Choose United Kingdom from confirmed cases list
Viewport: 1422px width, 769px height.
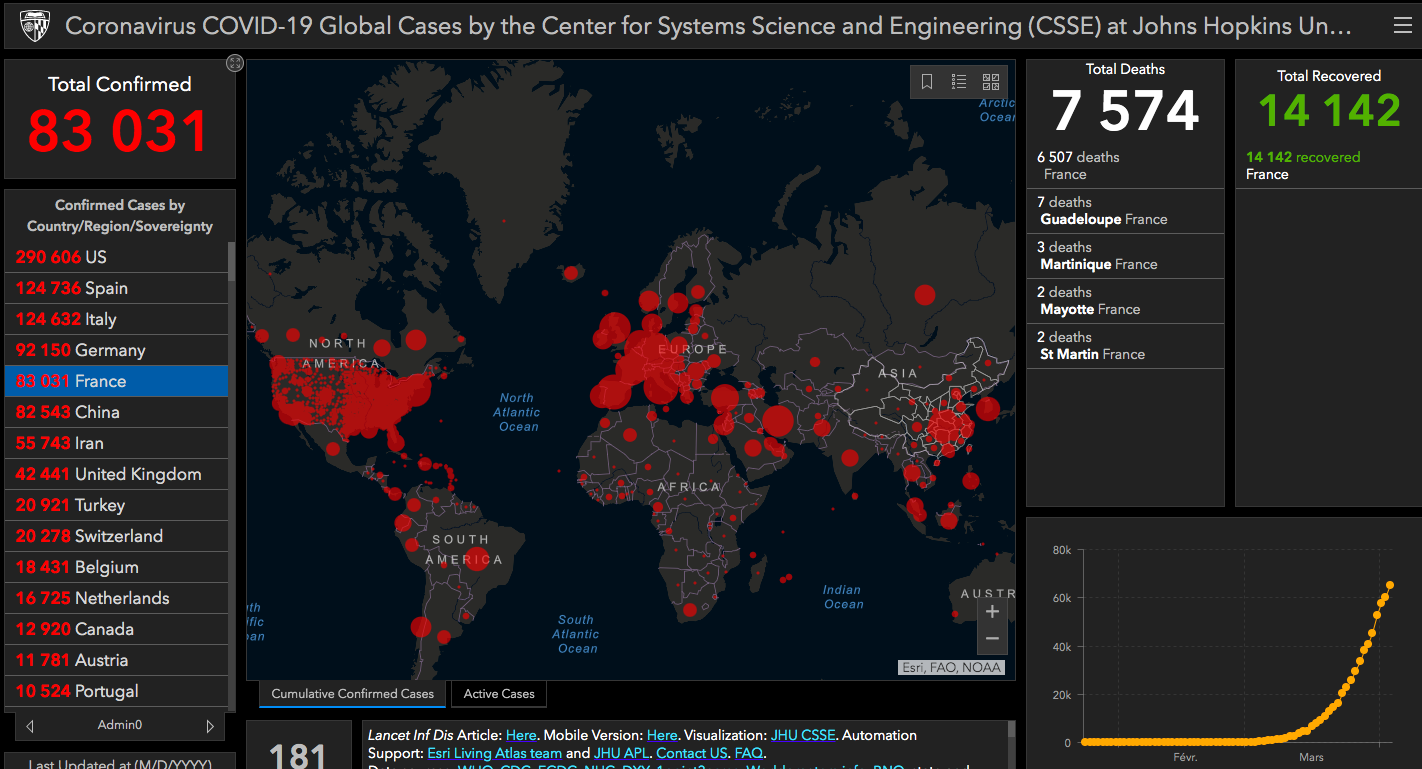(116, 474)
